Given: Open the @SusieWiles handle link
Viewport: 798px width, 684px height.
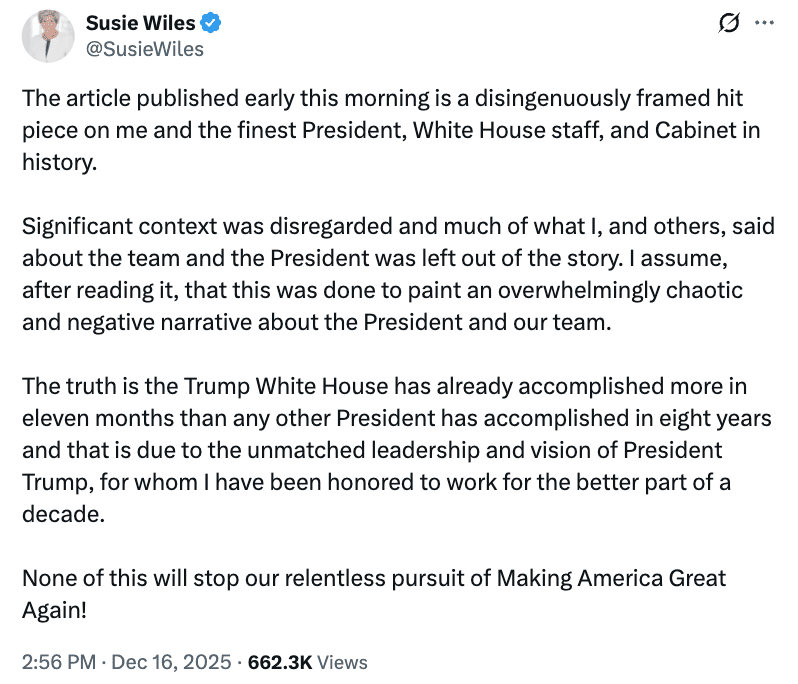Looking at the screenshot, I should (144, 48).
